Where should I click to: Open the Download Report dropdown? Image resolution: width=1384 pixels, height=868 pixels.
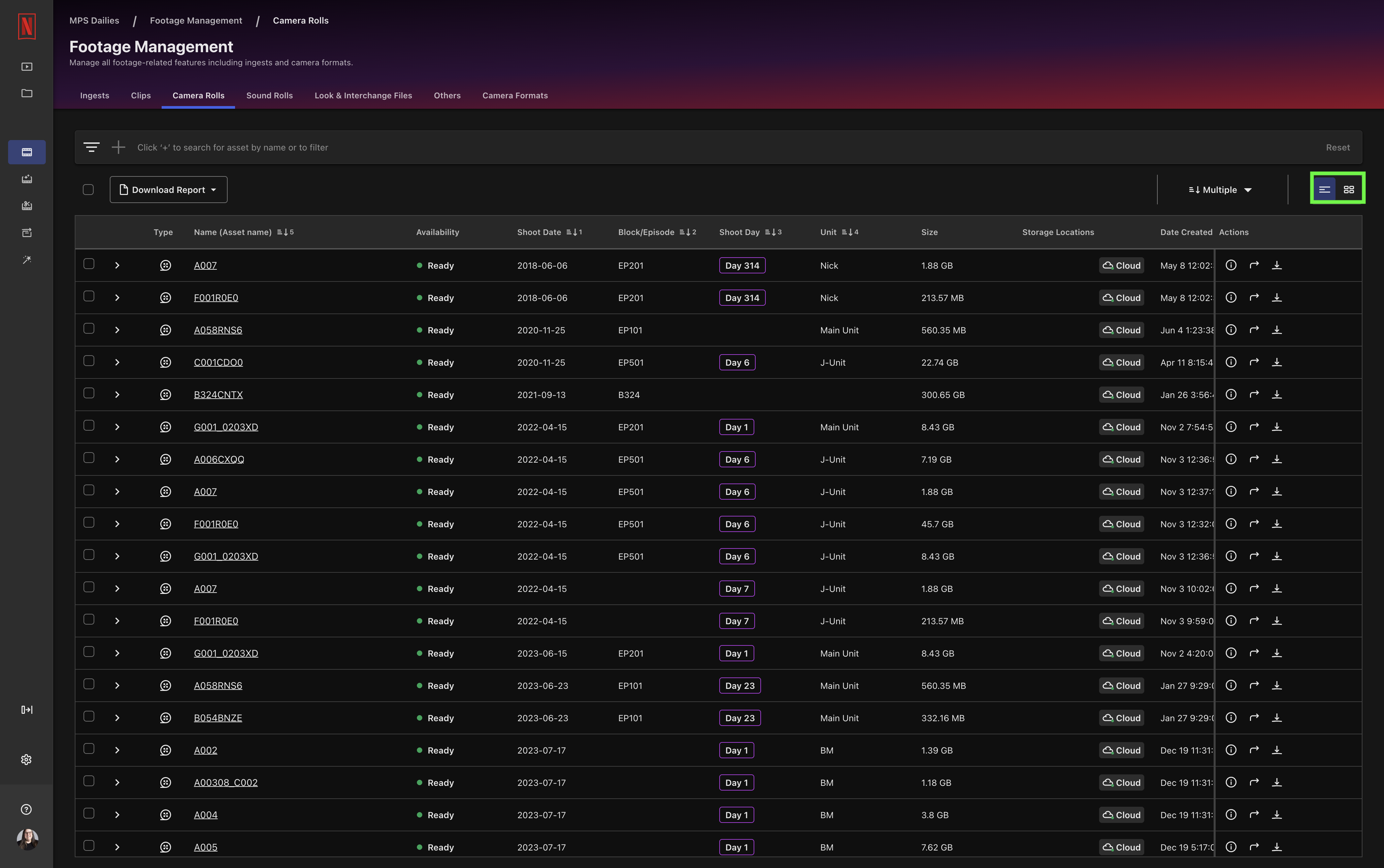point(168,190)
